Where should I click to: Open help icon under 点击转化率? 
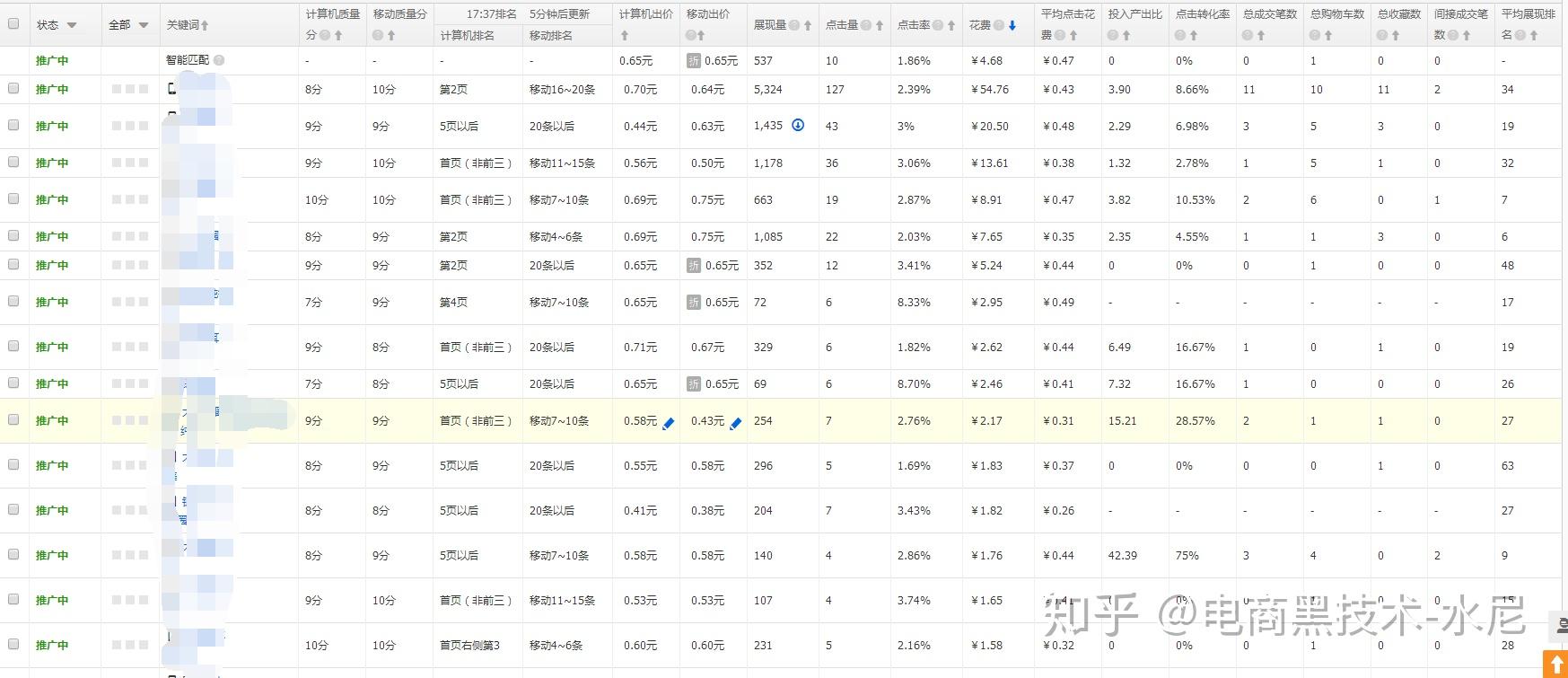pos(1181,35)
